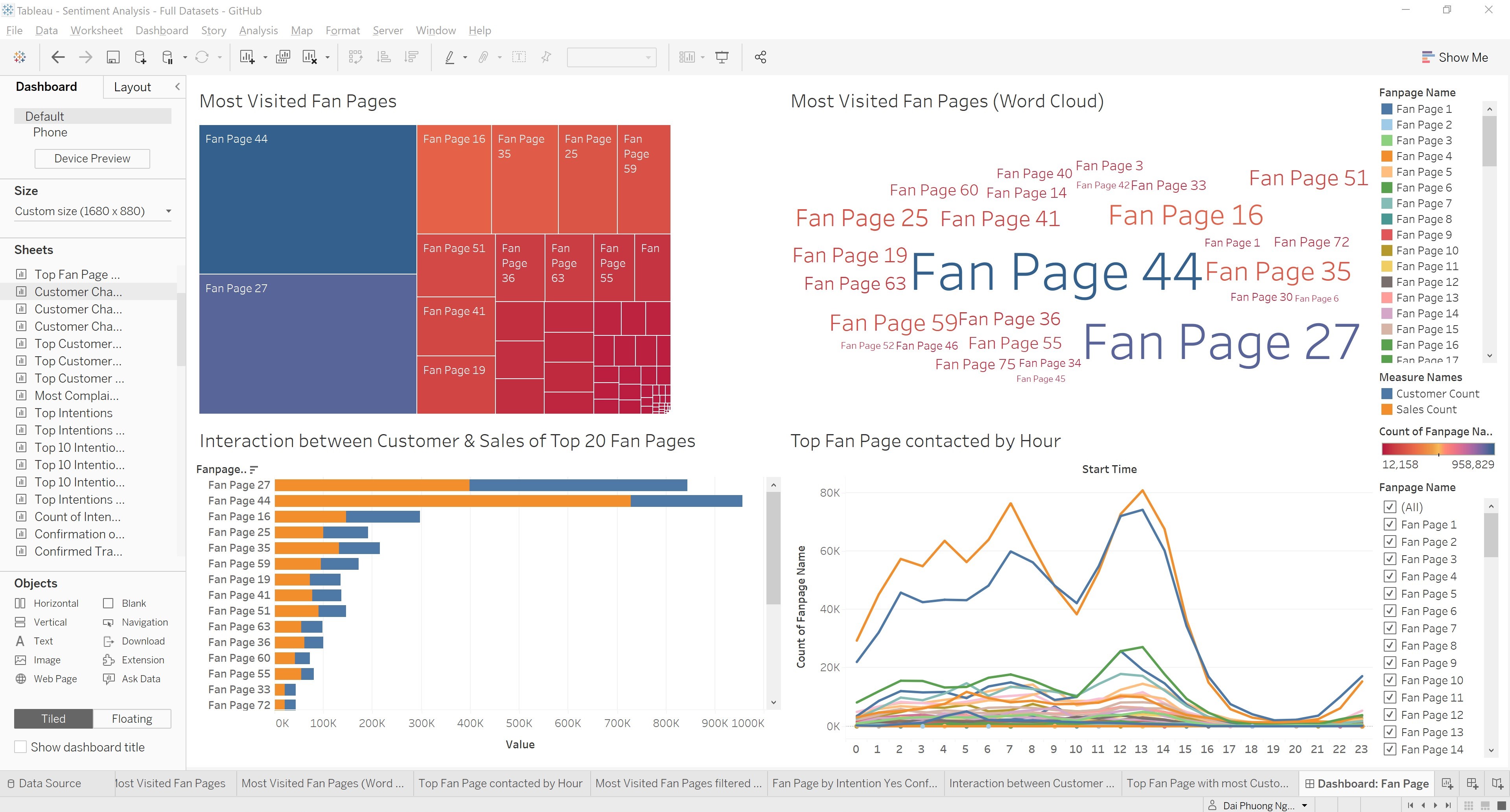Click the New Data Source cylinder icon
1510x812 pixels.
140,57
